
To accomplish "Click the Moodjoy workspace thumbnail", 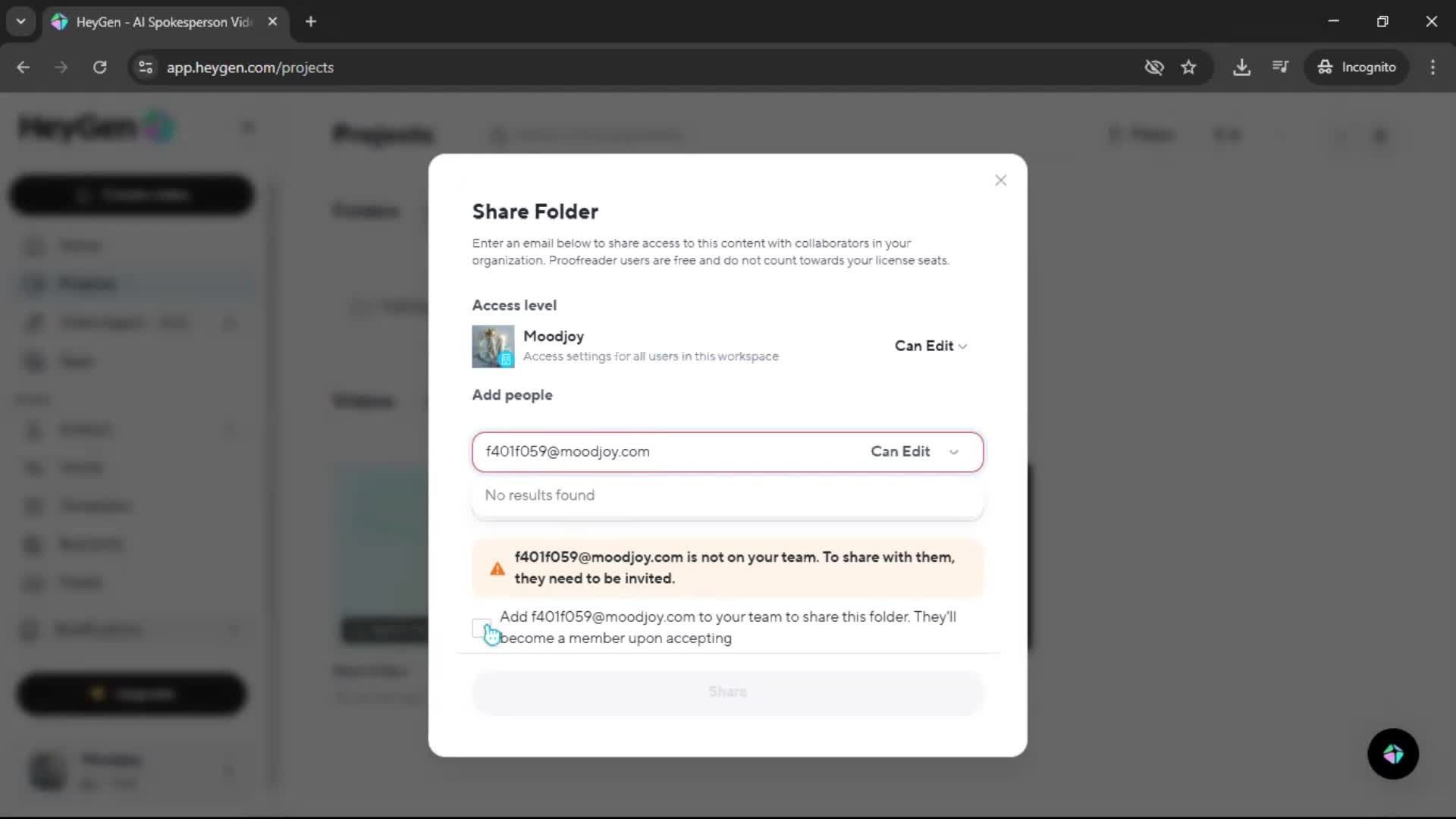I will point(493,347).
